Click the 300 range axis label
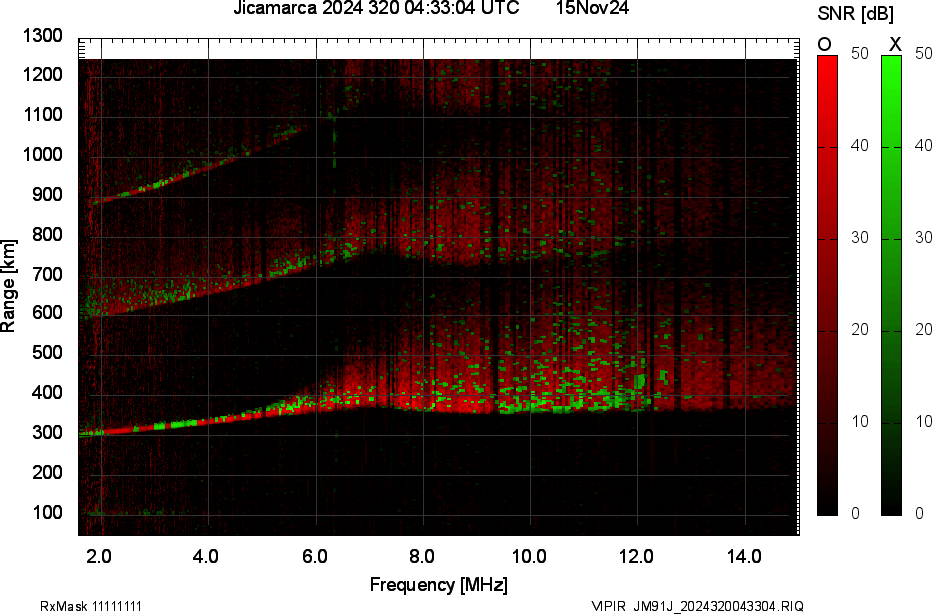This screenshot has width=932, height=614. [x=47, y=432]
